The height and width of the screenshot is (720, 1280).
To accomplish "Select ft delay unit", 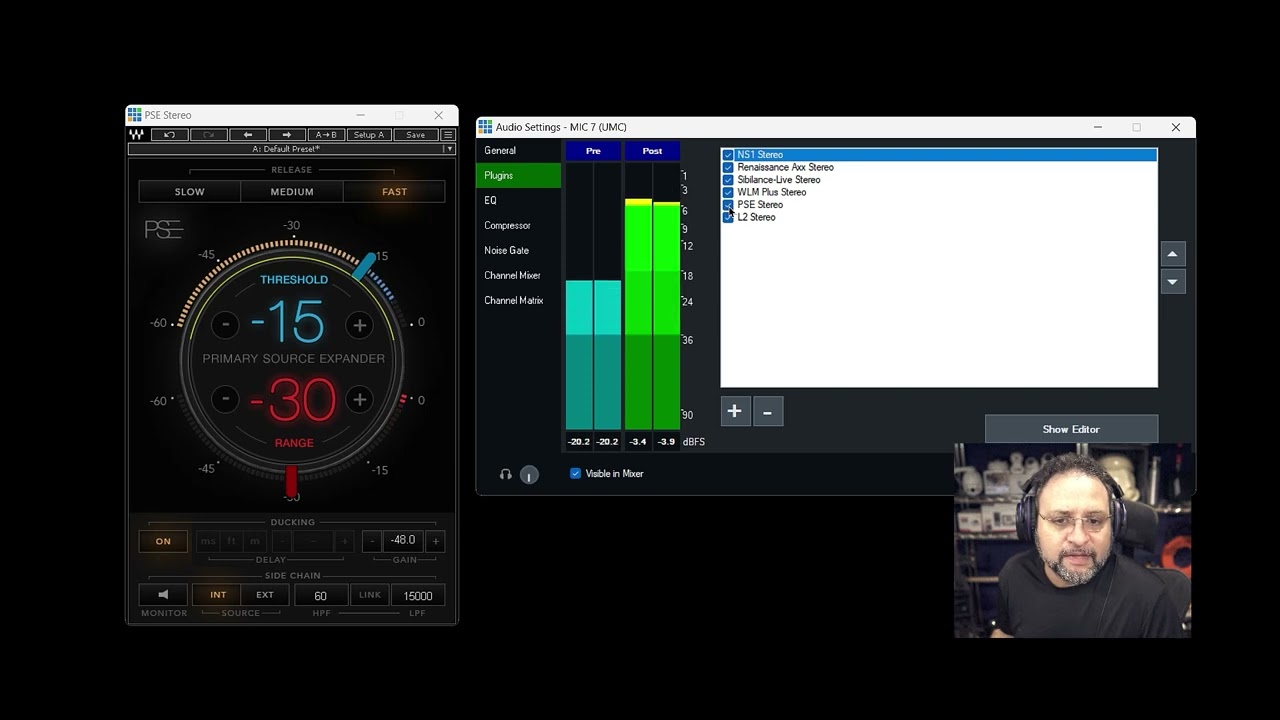I will (231, 541).
